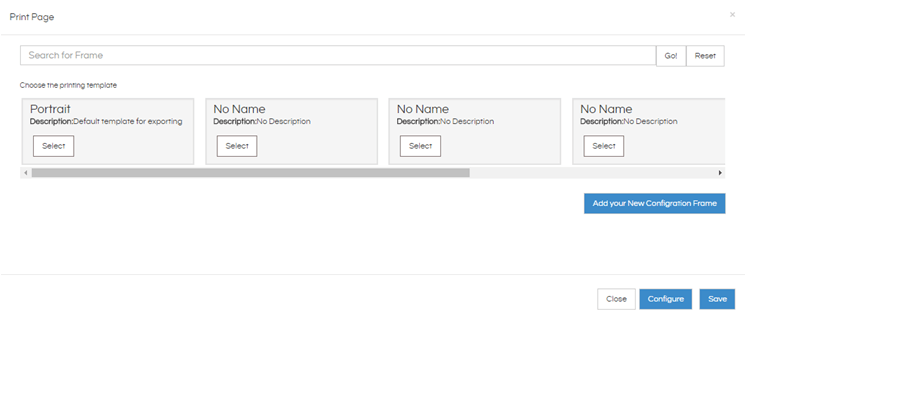Click the Portrait template title
This screenshot has height=414, width=906.
click(50, 109)
